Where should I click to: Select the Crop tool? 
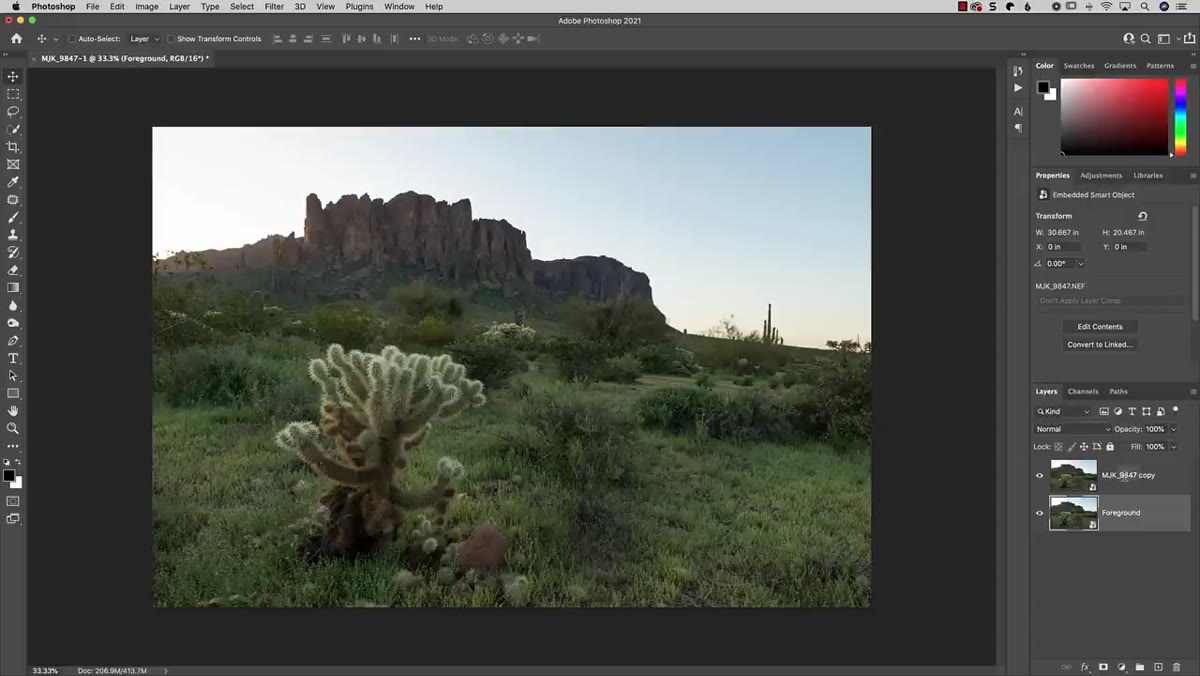(x=13, y=147)
